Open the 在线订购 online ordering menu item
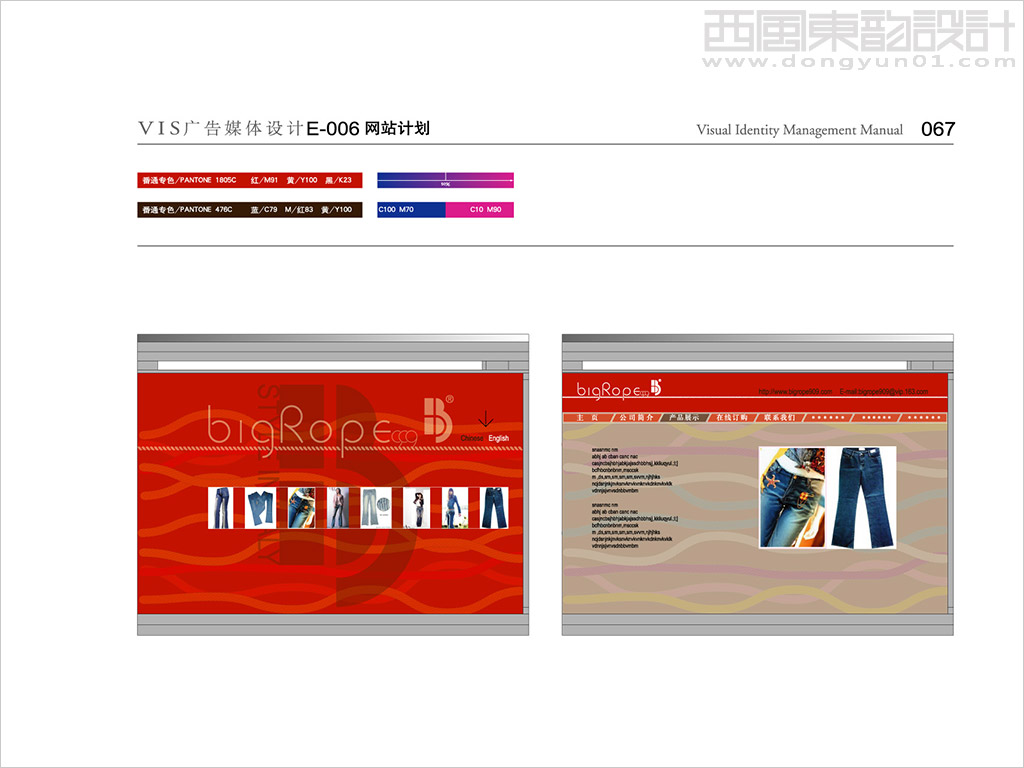 pyautogui.click(x=732, y=417)
